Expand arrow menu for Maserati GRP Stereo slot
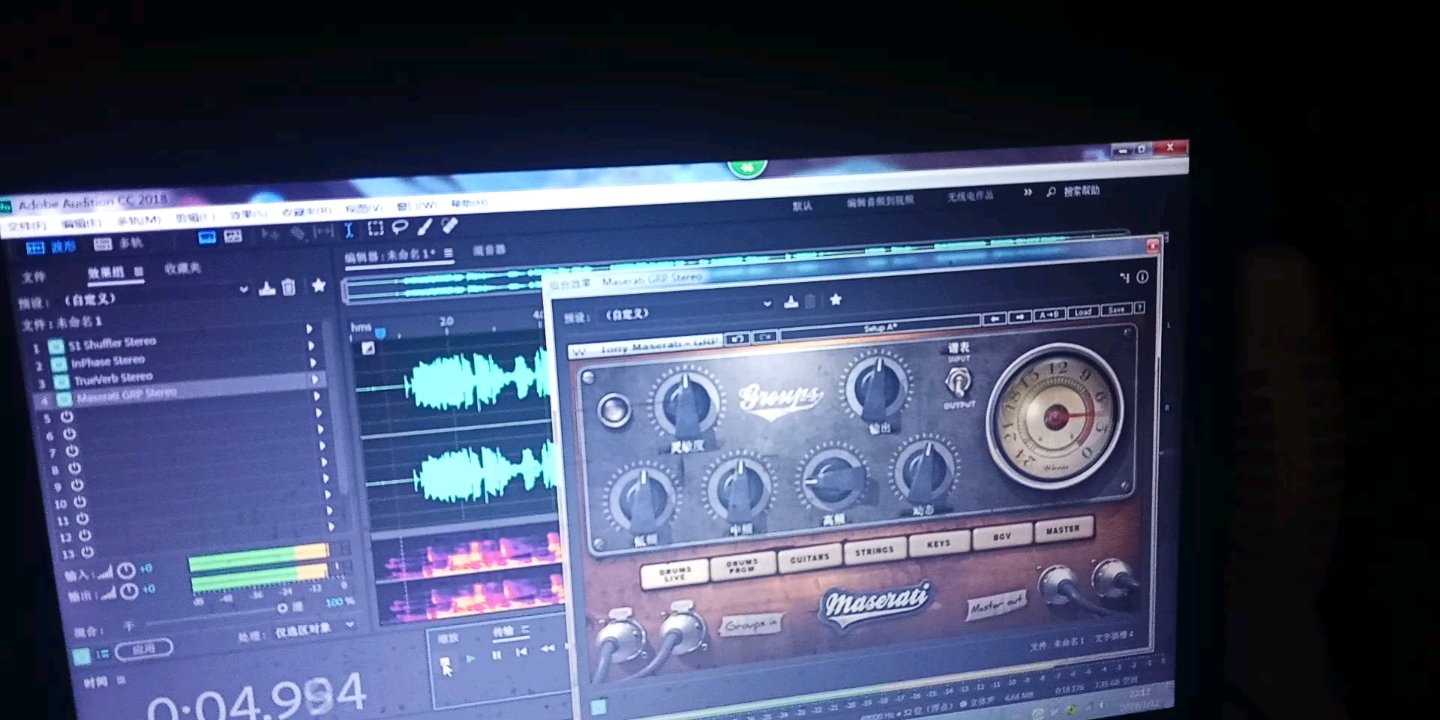Screen dimensions: 1440x720 [x=315, y=380]
